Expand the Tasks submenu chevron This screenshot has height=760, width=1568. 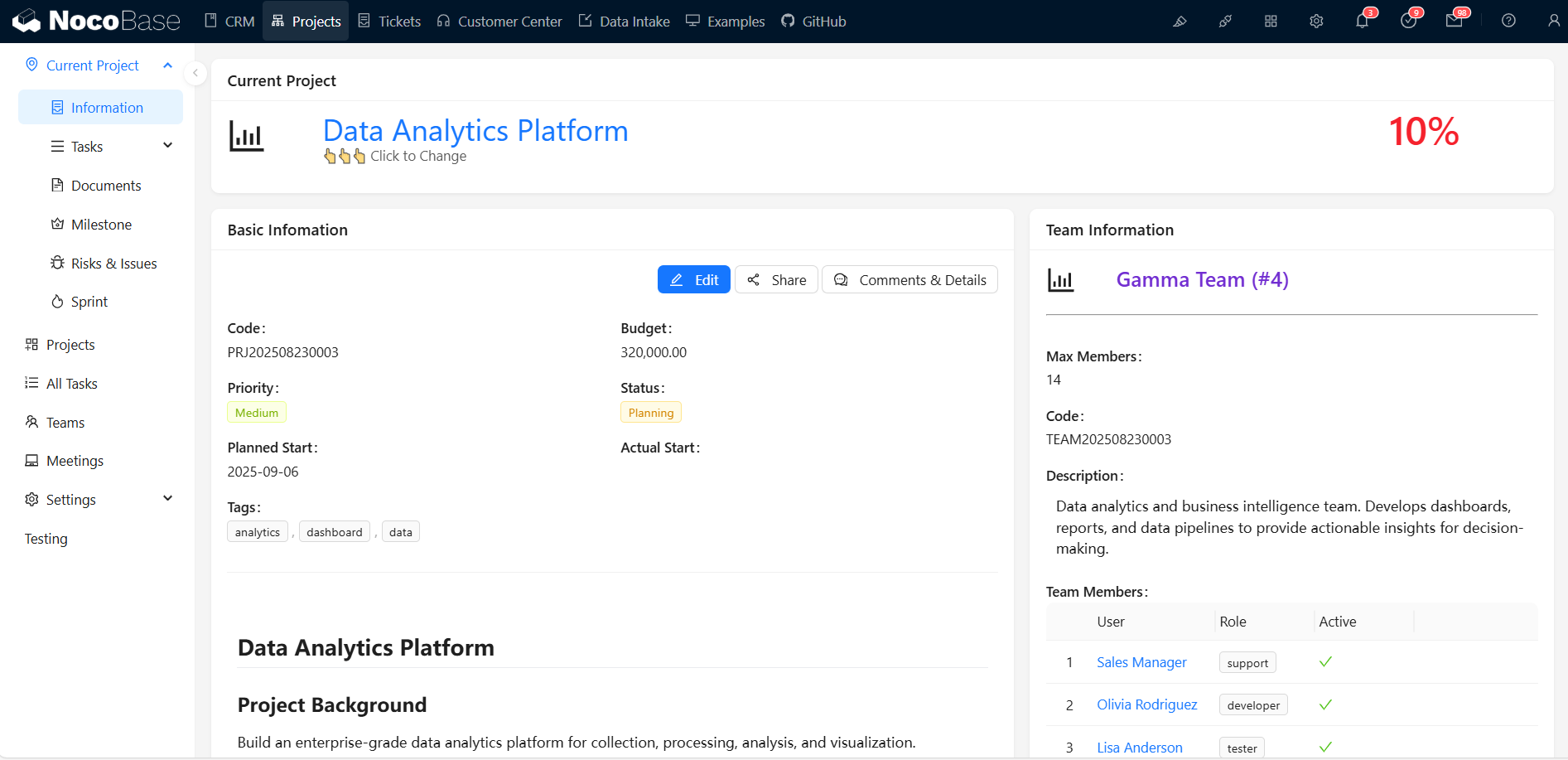[168, 146]
